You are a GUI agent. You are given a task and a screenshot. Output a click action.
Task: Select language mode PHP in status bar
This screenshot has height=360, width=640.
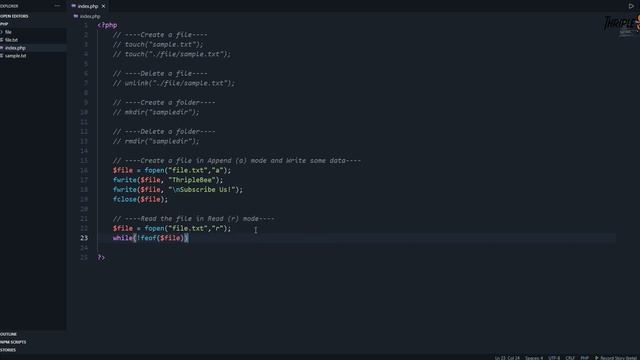pyautogui.click(x=584, y=358)
